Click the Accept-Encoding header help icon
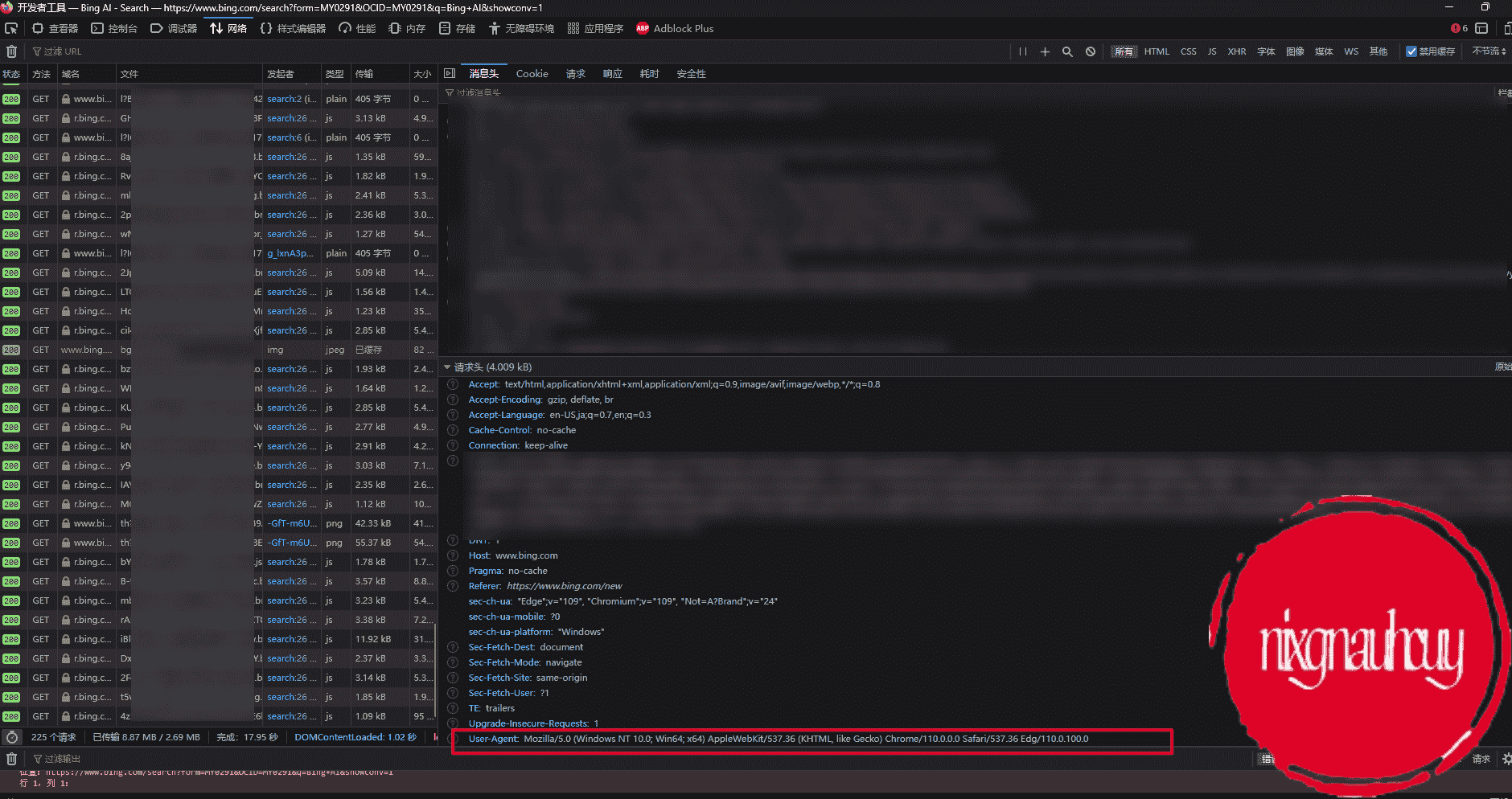 [453, 399]
